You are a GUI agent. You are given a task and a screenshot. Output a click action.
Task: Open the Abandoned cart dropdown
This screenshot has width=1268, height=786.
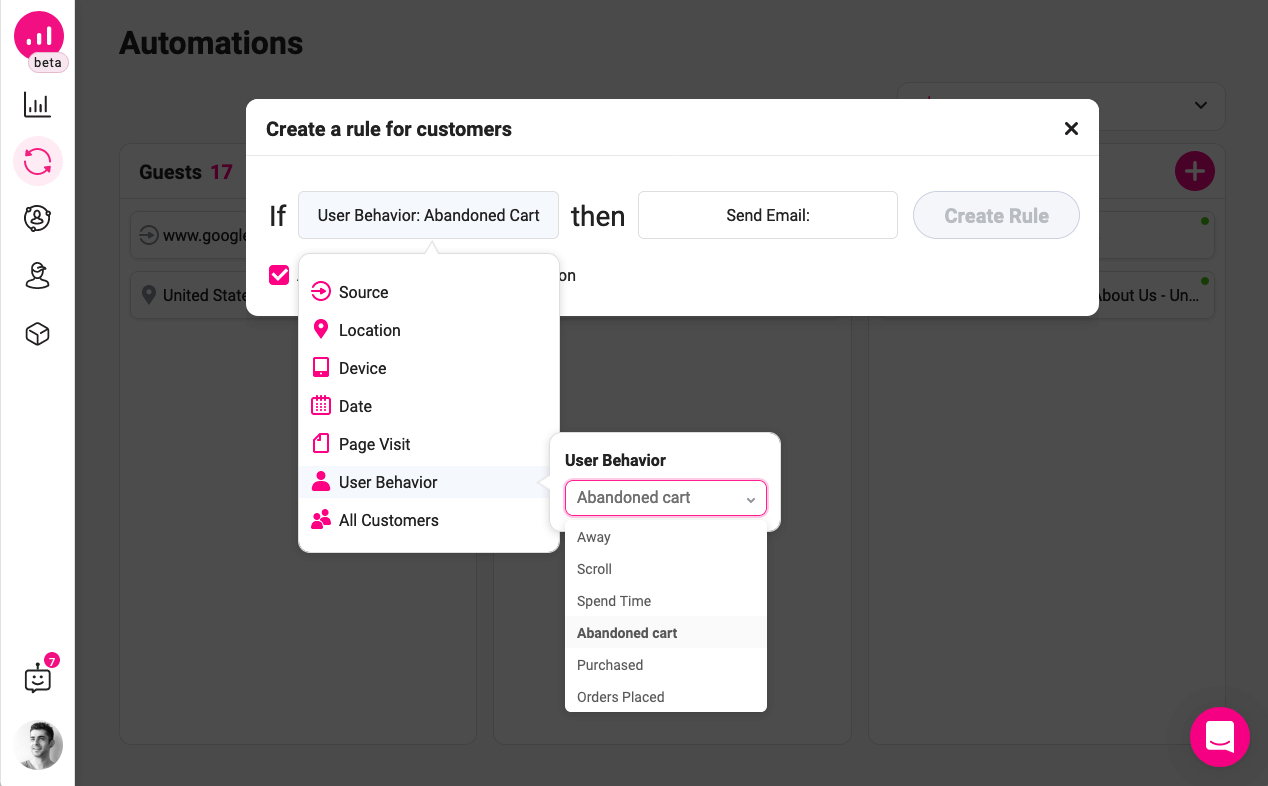pos(666,498)
